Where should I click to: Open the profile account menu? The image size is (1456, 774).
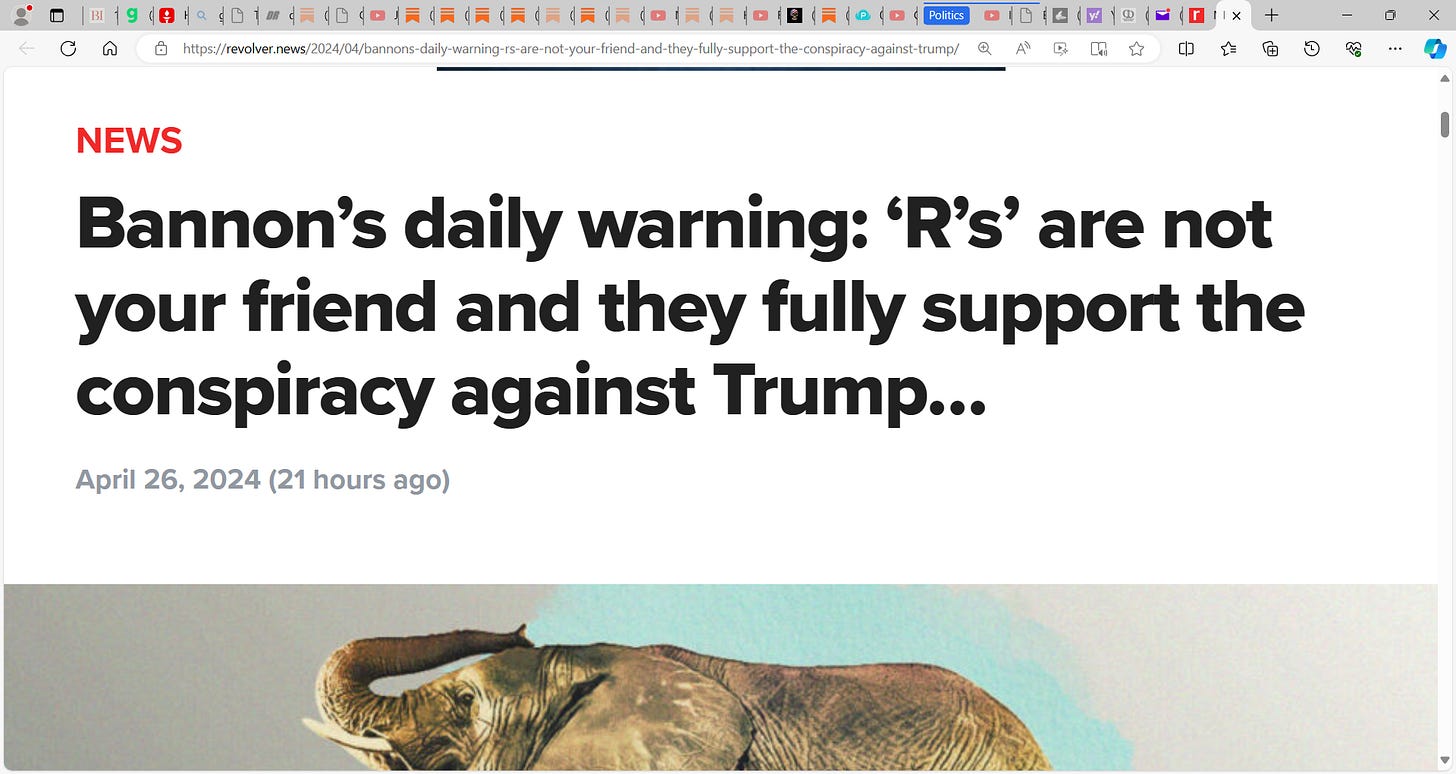21,15
